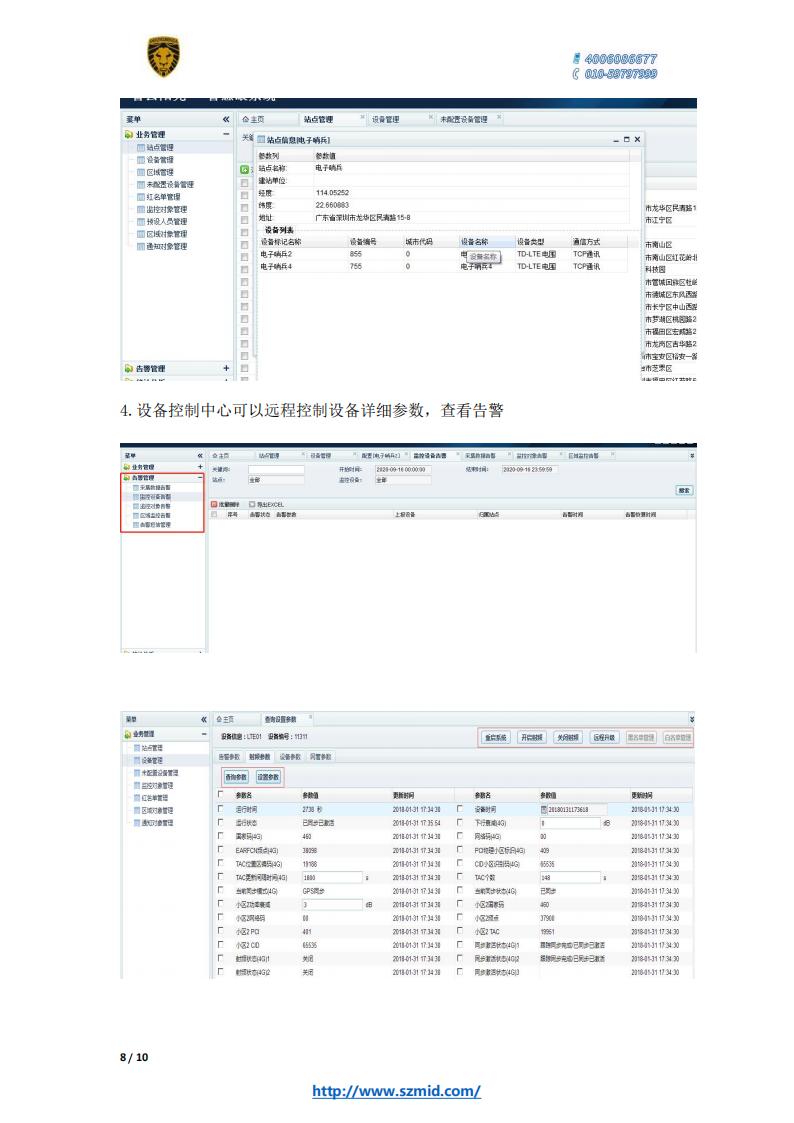794x1123 pixels.
Task: Click the longitude value 114.05252
Action: 332,193
